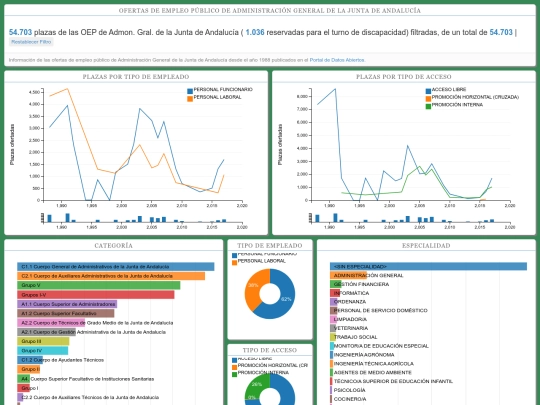Image resolution: width=540 pixels, height=405 pixels.
Task: Select the A4 Cuerpo Superior Facultativo de Instituciones Sanitarias bar
Action: 23,379
